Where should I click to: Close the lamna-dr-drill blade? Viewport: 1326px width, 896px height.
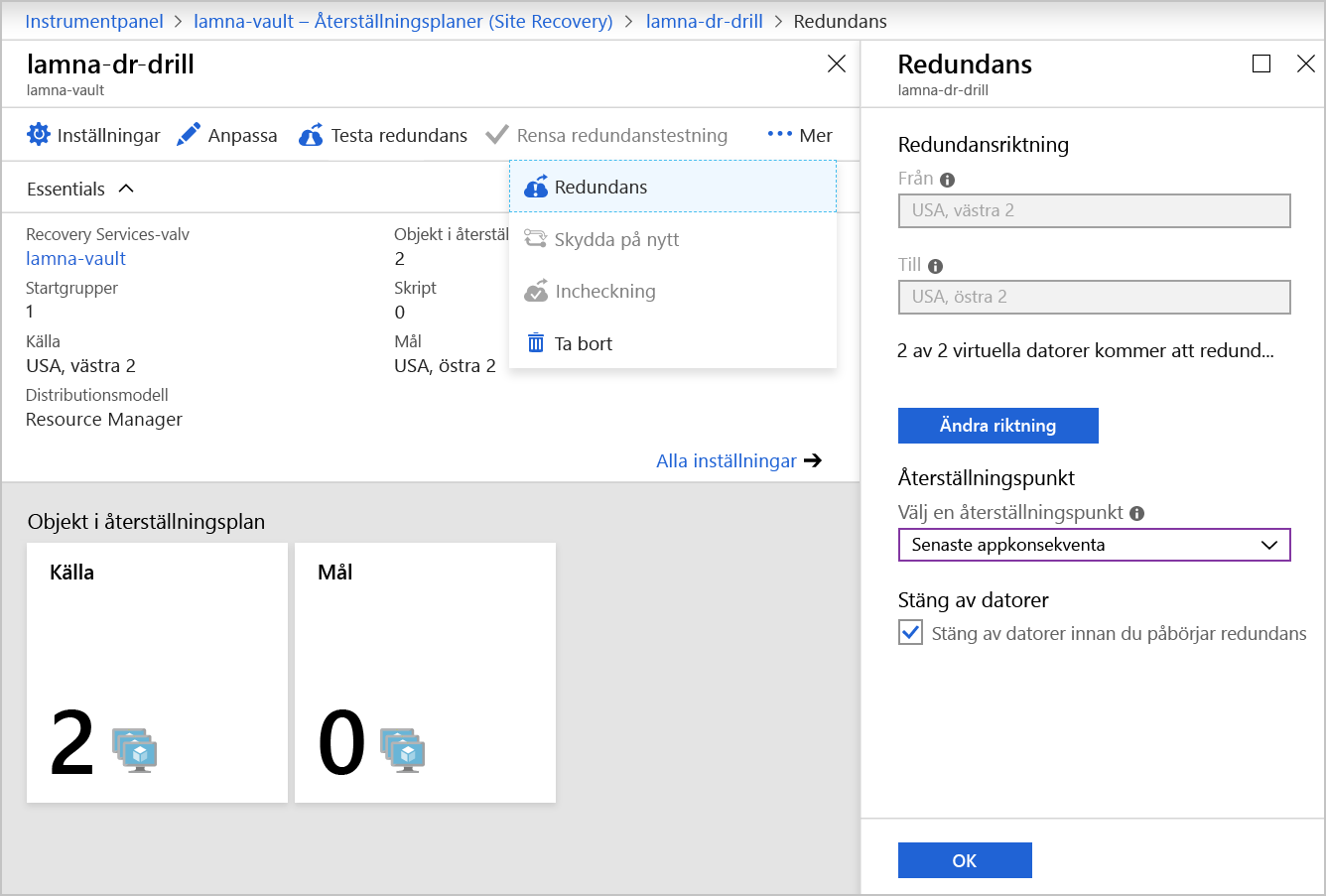click(837, 64)
